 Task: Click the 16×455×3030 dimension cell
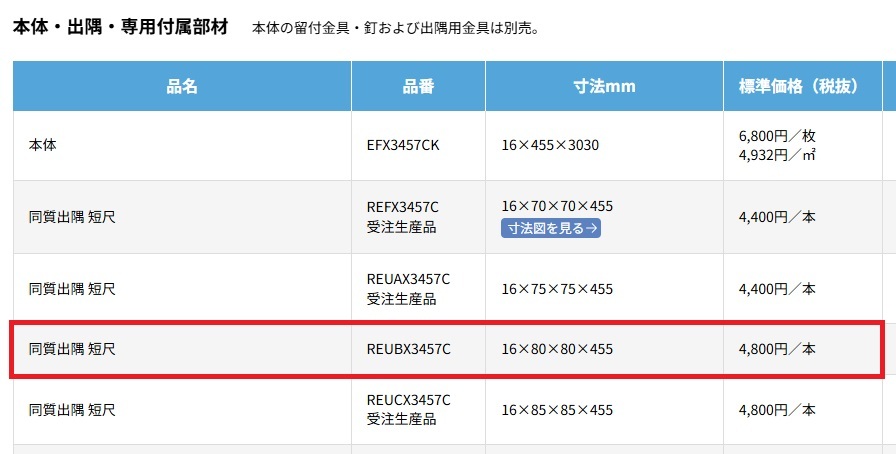click(x=550, y=145)
